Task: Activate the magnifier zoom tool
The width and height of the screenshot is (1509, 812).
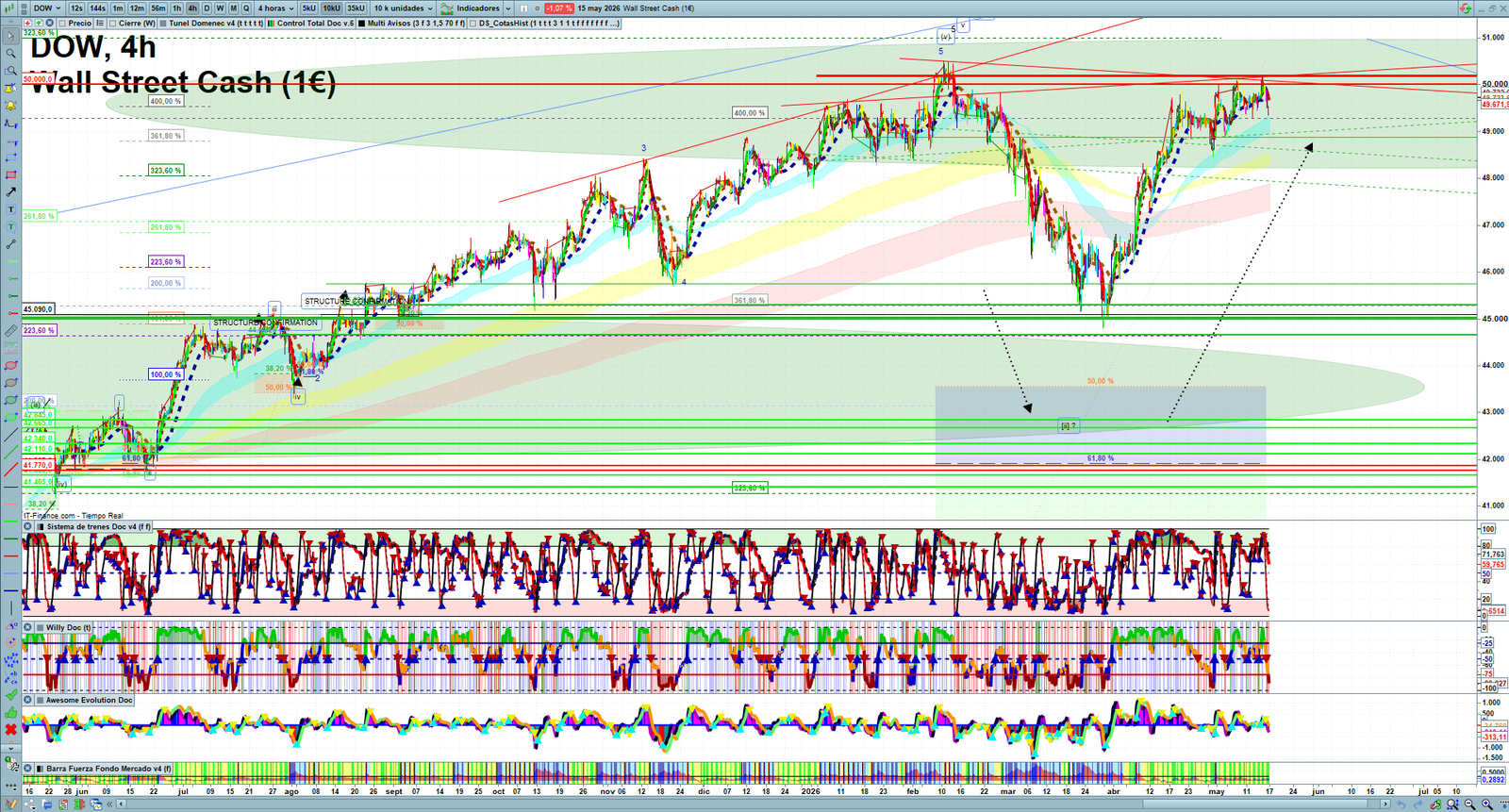Action: [10, 53]
